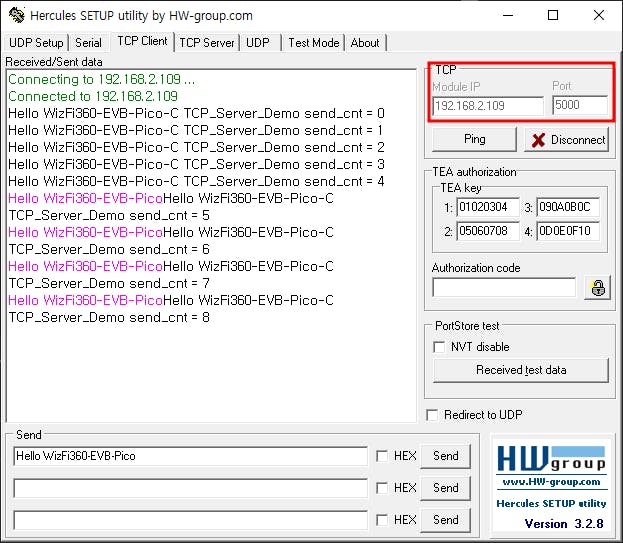Image resolution: width=623 pixels, height=543 pixels.
Task: Click the log line ending send_cnt = 0
Action: coord(196,114)
